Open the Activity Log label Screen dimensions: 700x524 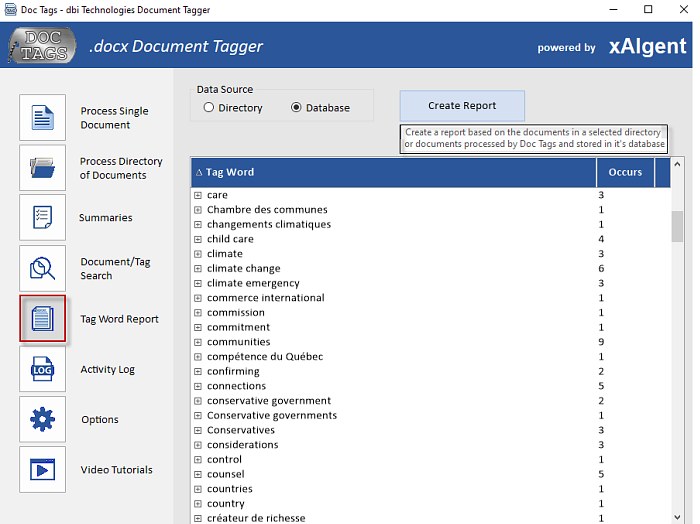108,370
